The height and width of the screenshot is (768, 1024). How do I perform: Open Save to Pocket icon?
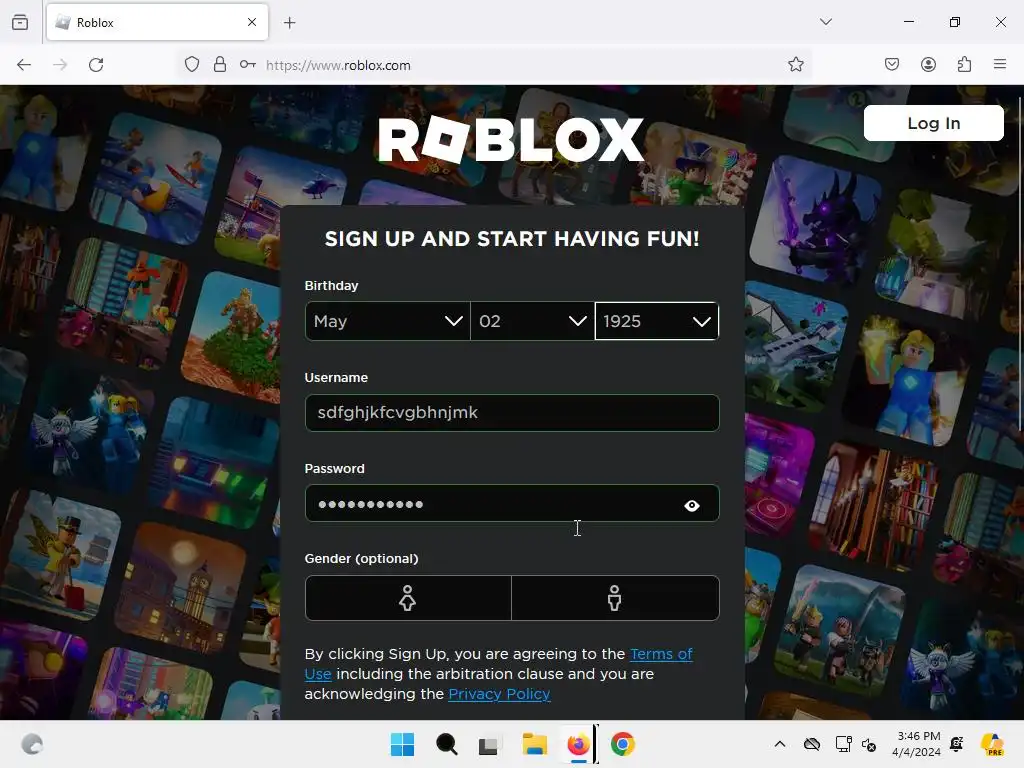click(892, 65)
